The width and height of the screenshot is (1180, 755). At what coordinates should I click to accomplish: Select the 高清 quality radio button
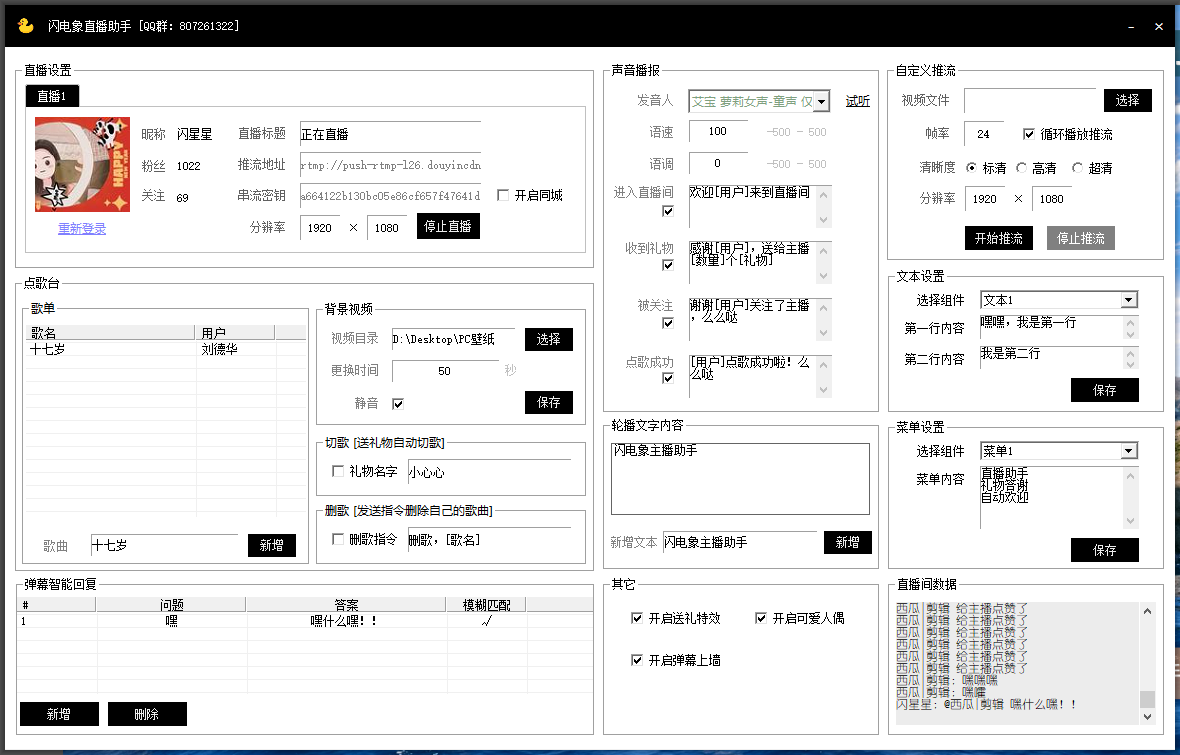pos(1022,168)
